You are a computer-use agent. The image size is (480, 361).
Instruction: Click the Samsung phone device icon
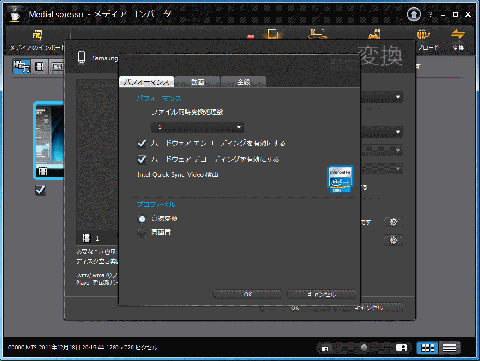coord(81,57)
